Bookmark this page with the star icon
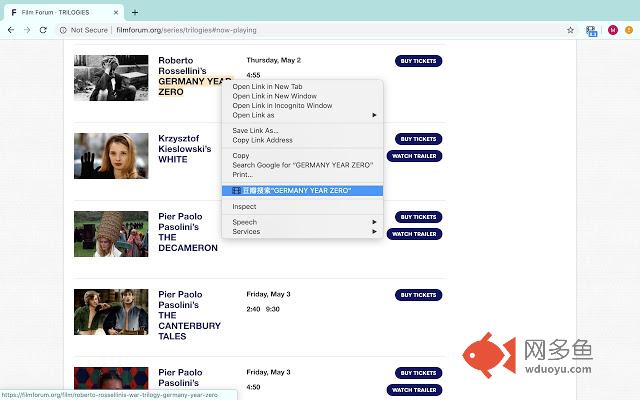This screenshot has height=400, width=640. [x=570, y=30]
